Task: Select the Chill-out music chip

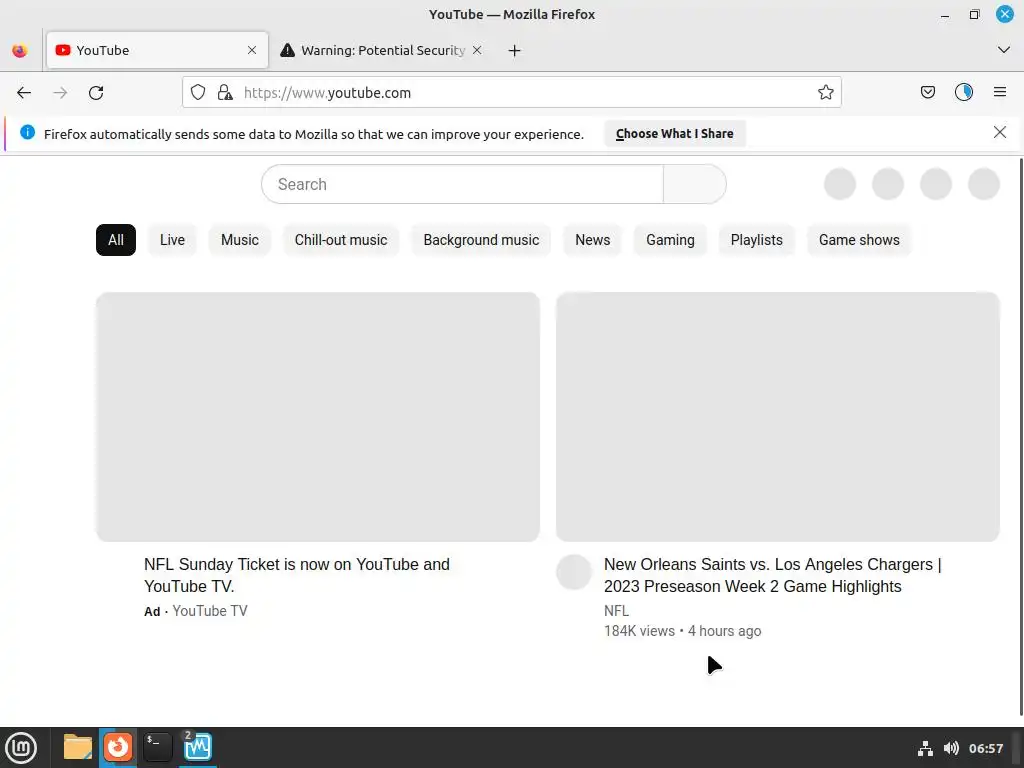Action: [341, 240]
